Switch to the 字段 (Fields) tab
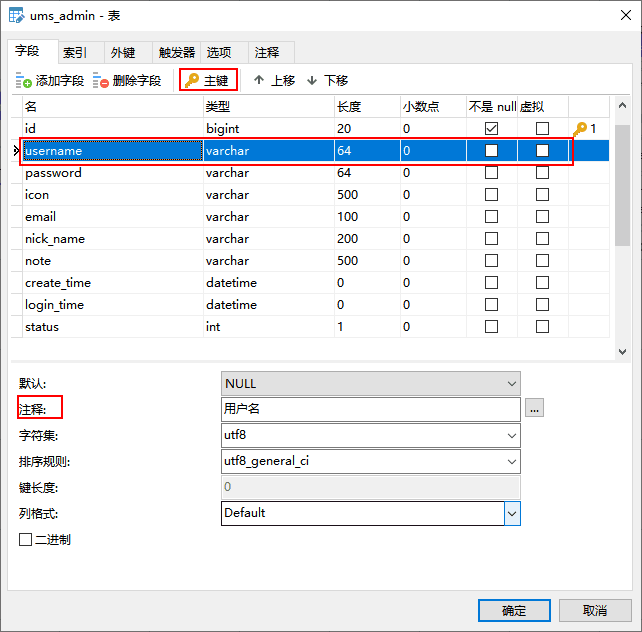 click(x=32, y=51)
